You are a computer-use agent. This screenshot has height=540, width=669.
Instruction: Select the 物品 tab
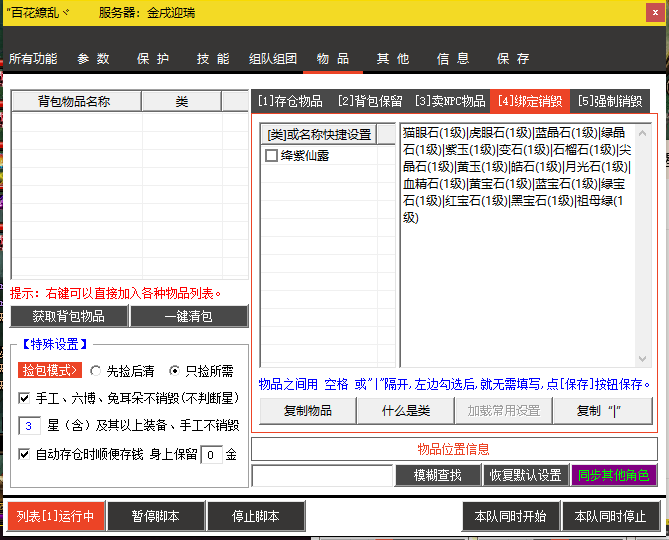(x=333, y=58)
